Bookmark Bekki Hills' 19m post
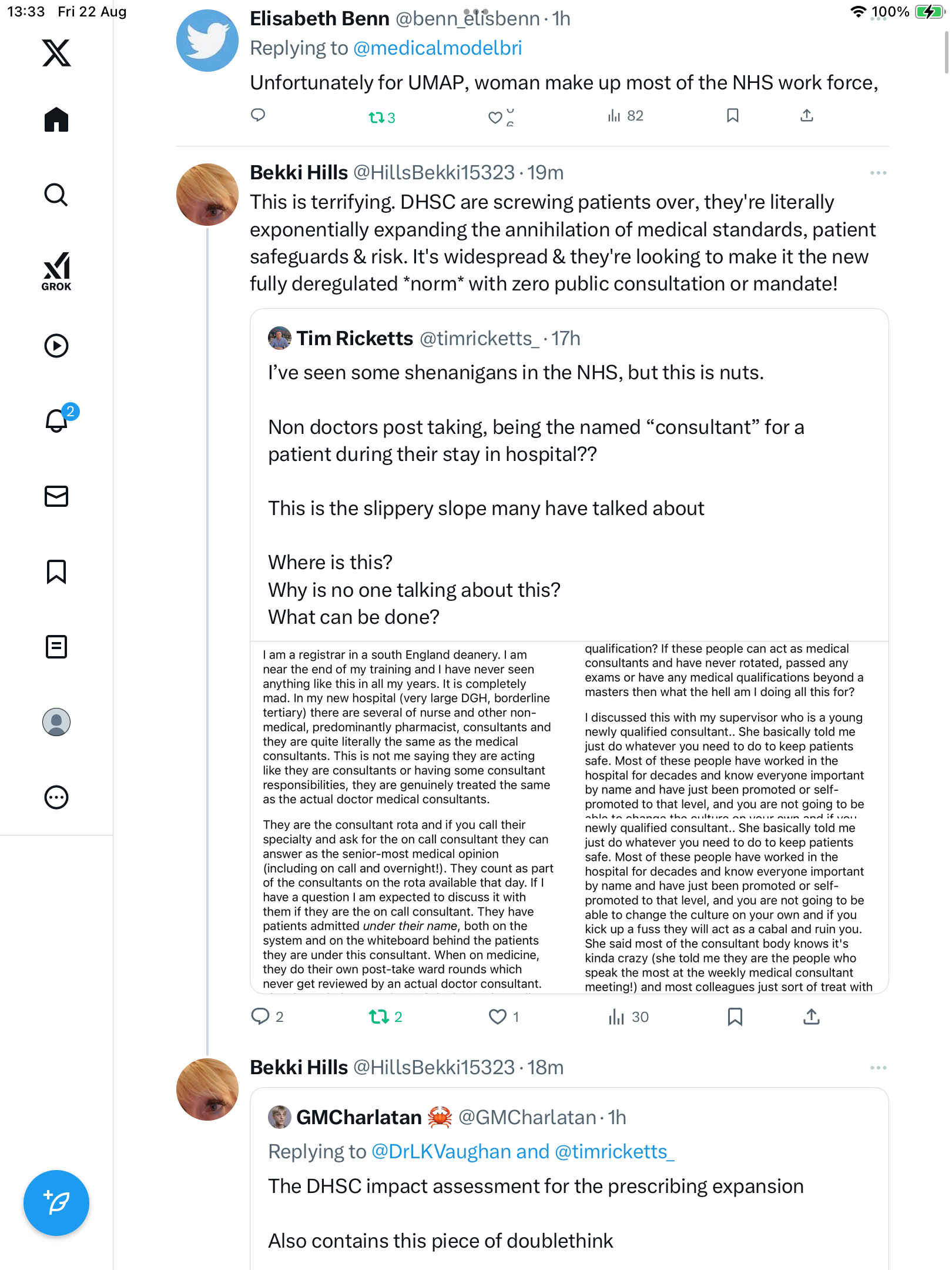Screen dimensions: 952x1270 735,1017
